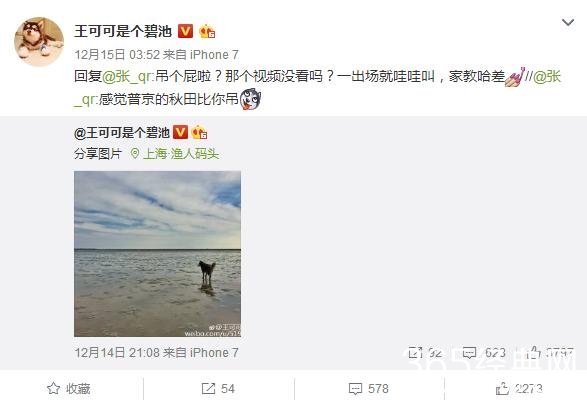
Task: Open the 12月14日 21:08 quoted post timestamp
Action: (x=156, y=353)
